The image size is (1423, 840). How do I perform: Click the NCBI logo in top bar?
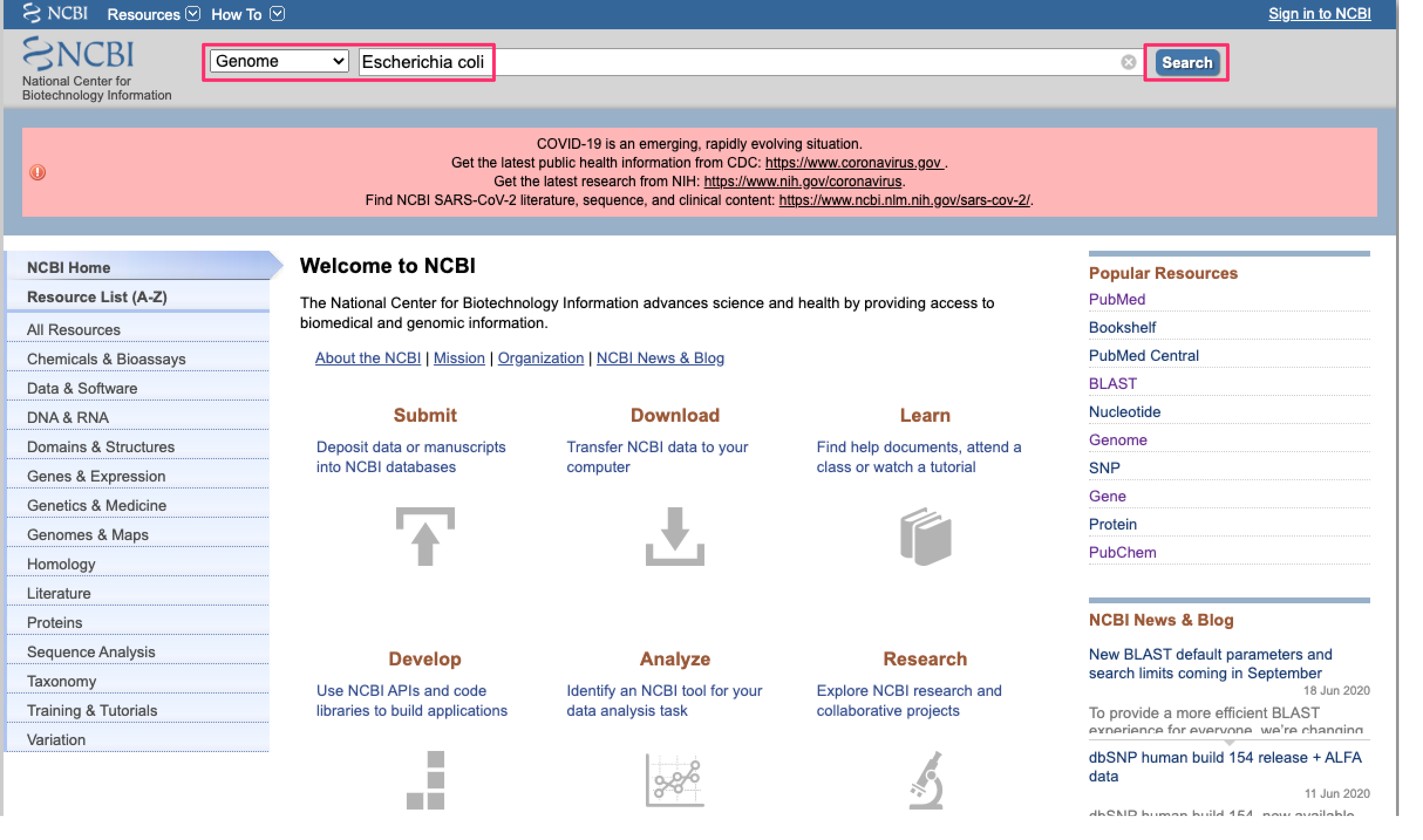[x=55, y=13]
